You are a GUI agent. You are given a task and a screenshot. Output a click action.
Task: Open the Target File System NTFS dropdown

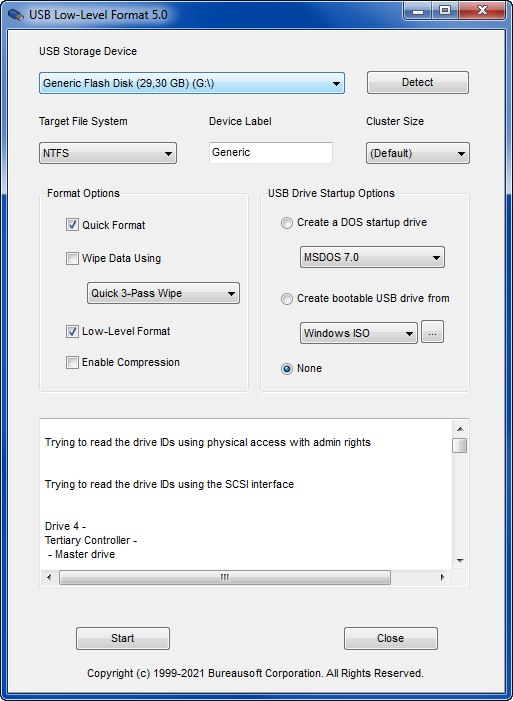tap(108, 153)
